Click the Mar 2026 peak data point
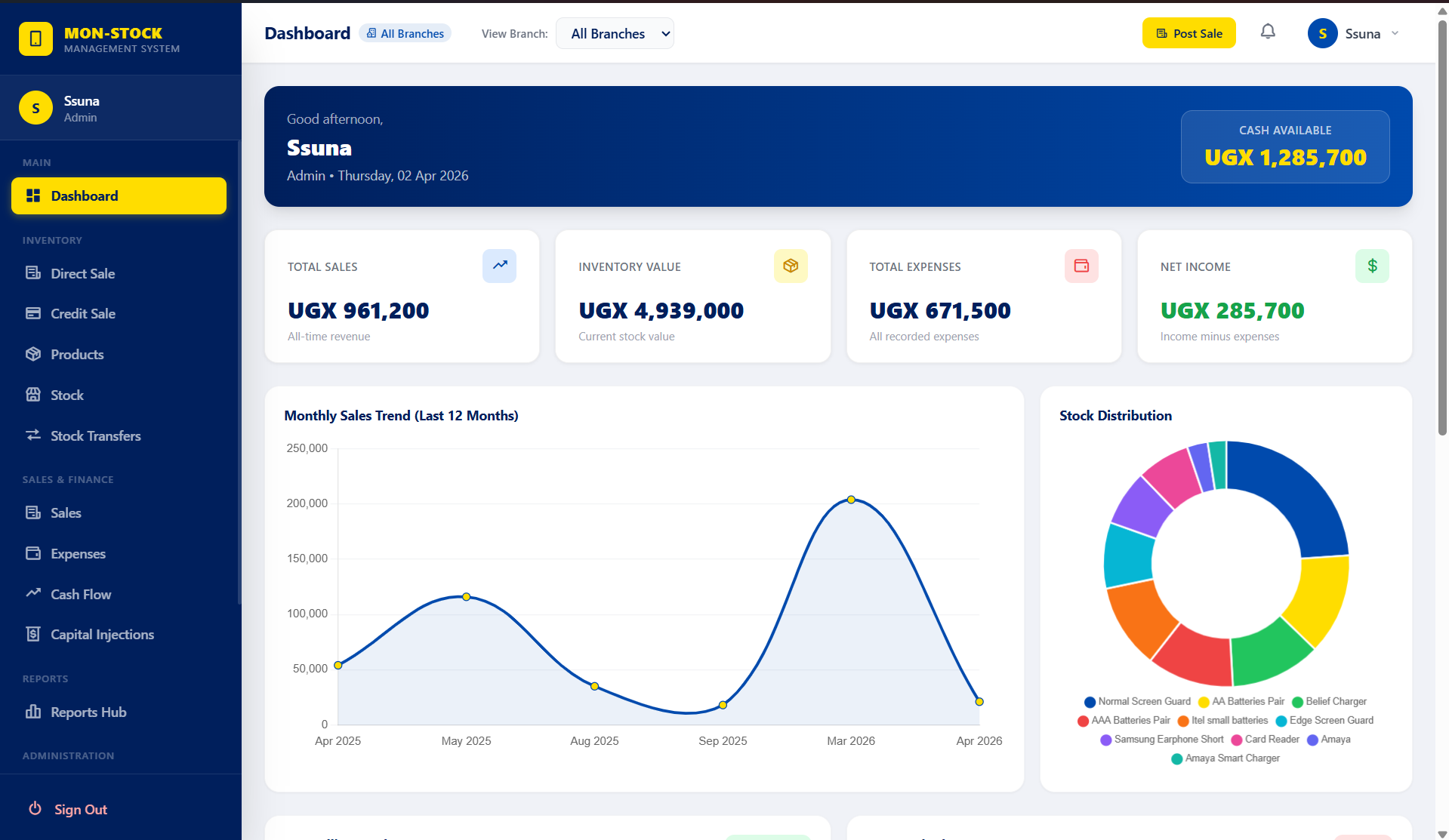 (x=851, y=500)
